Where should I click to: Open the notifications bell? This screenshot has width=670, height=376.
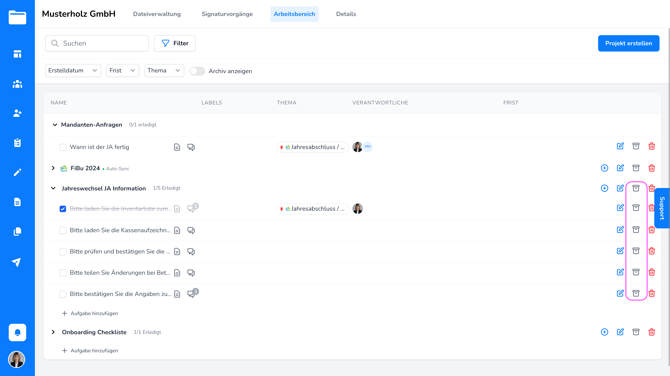click(17, 332)
